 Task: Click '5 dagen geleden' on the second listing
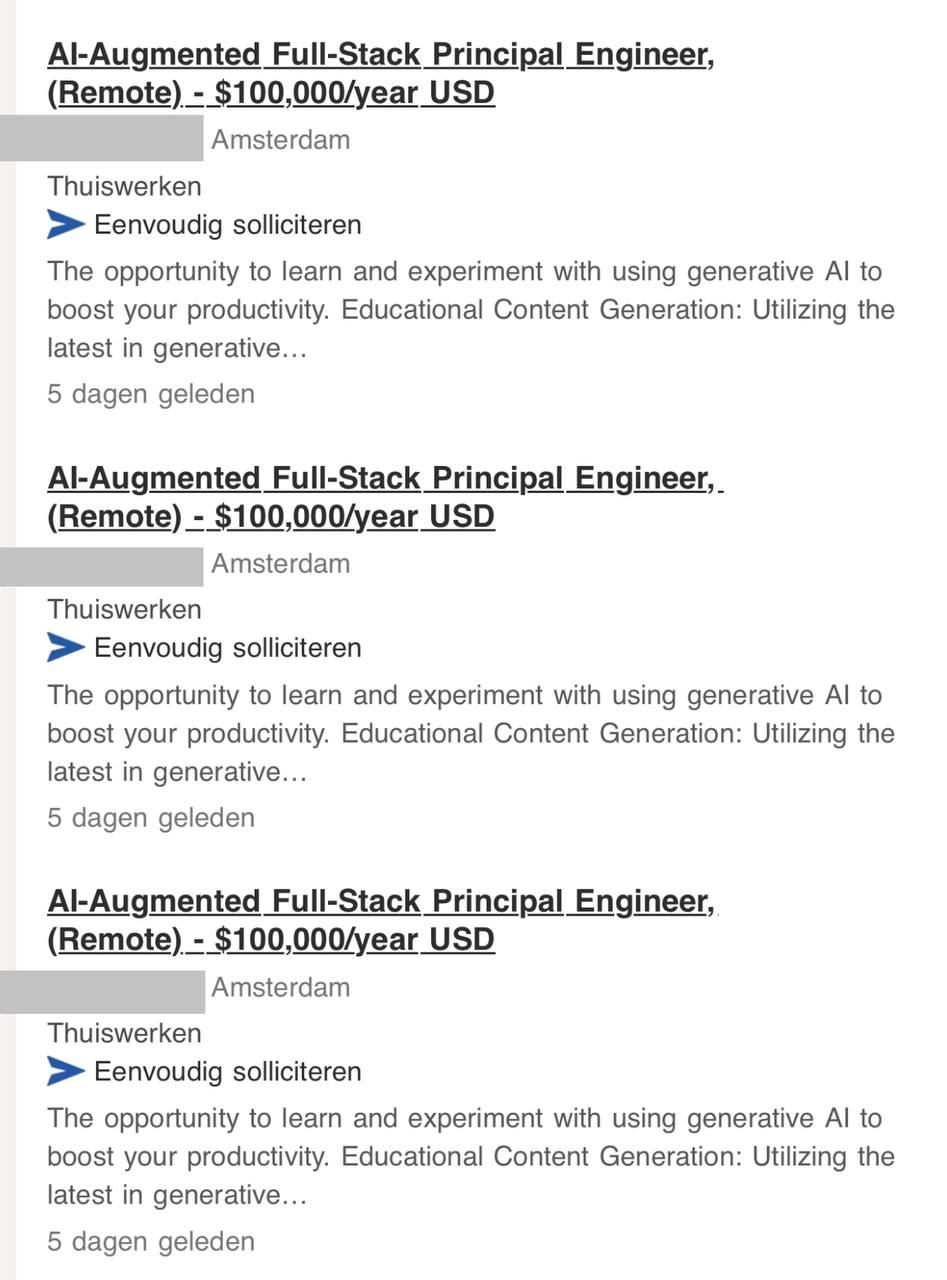pos(151,818)
